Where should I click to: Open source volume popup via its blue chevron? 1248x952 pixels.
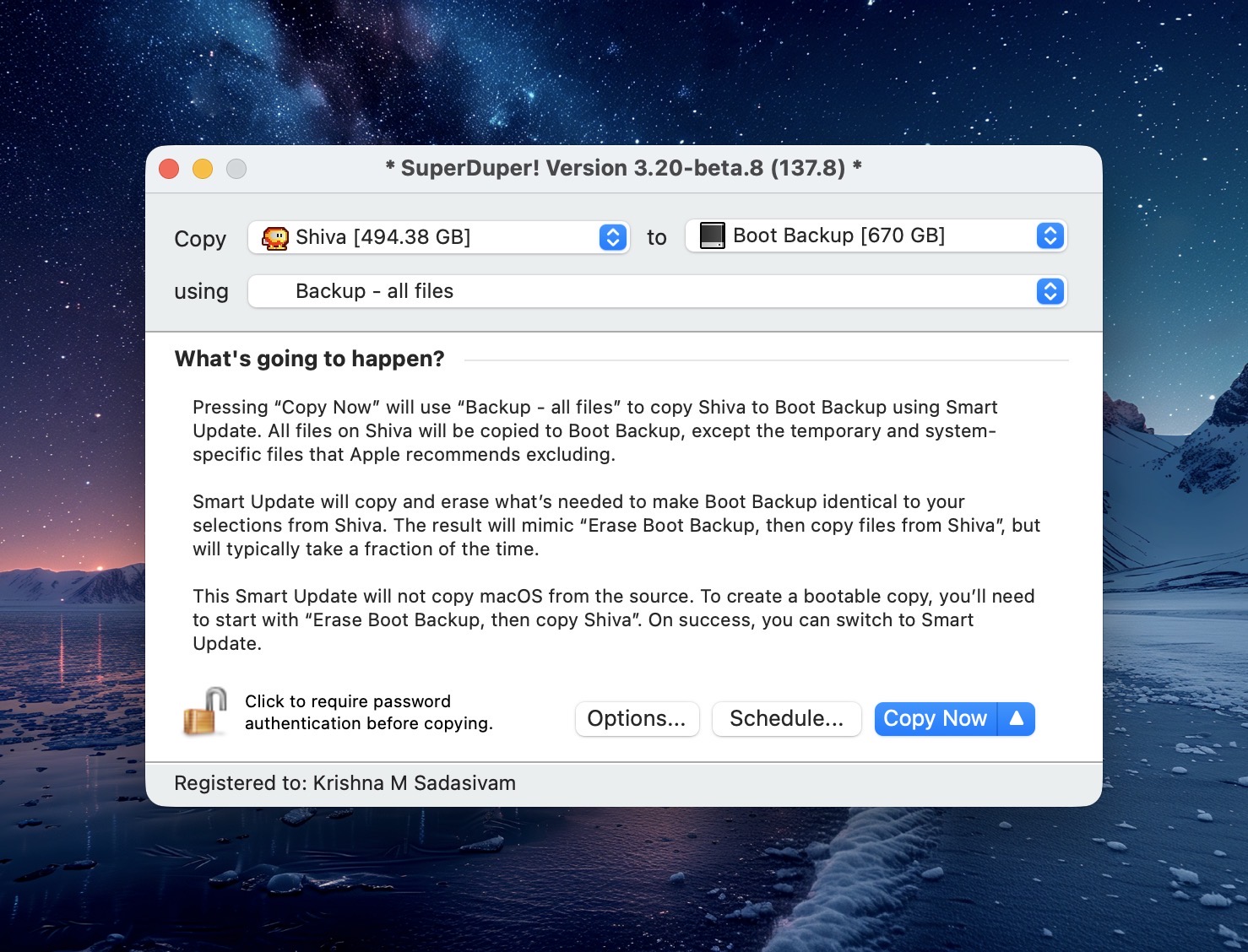613,238
